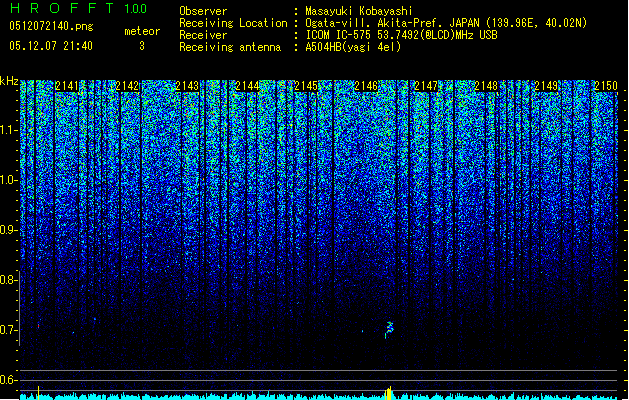
Task: Click the 0.9 frequency axis label
Action: click(x=8, y=230)
